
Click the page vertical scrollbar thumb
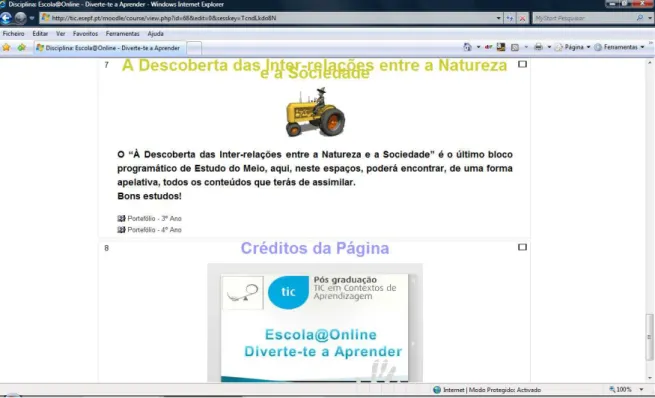coord(649,336)
